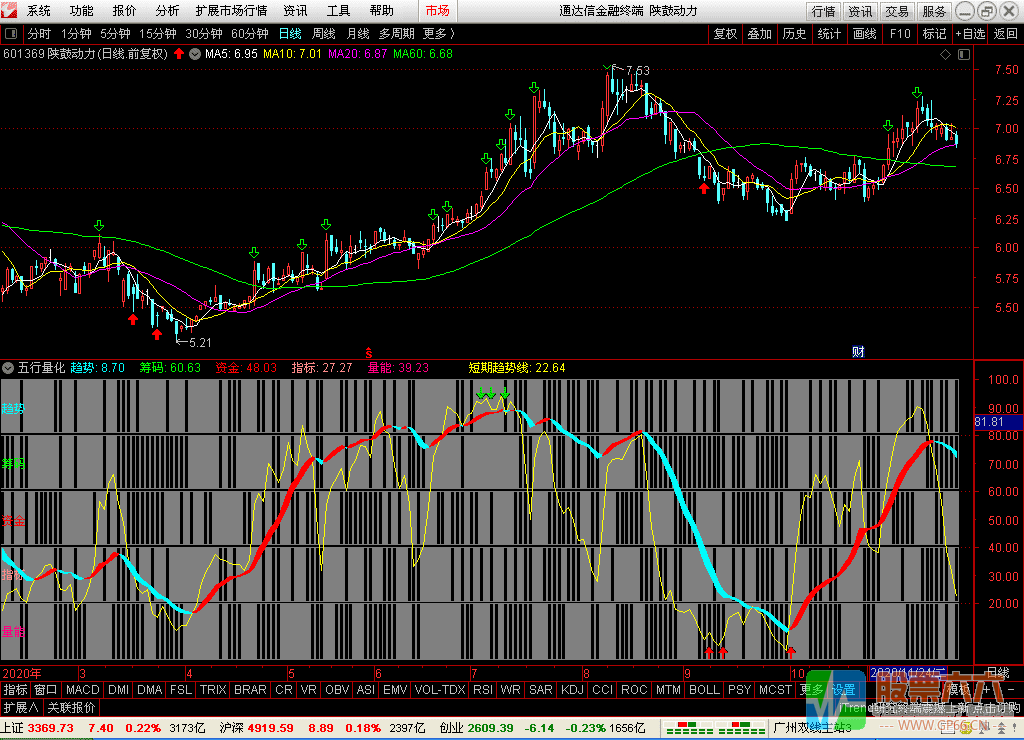1024x740 pixels.
Task: Select the 日线 daily period
Action: click(290, 34)
